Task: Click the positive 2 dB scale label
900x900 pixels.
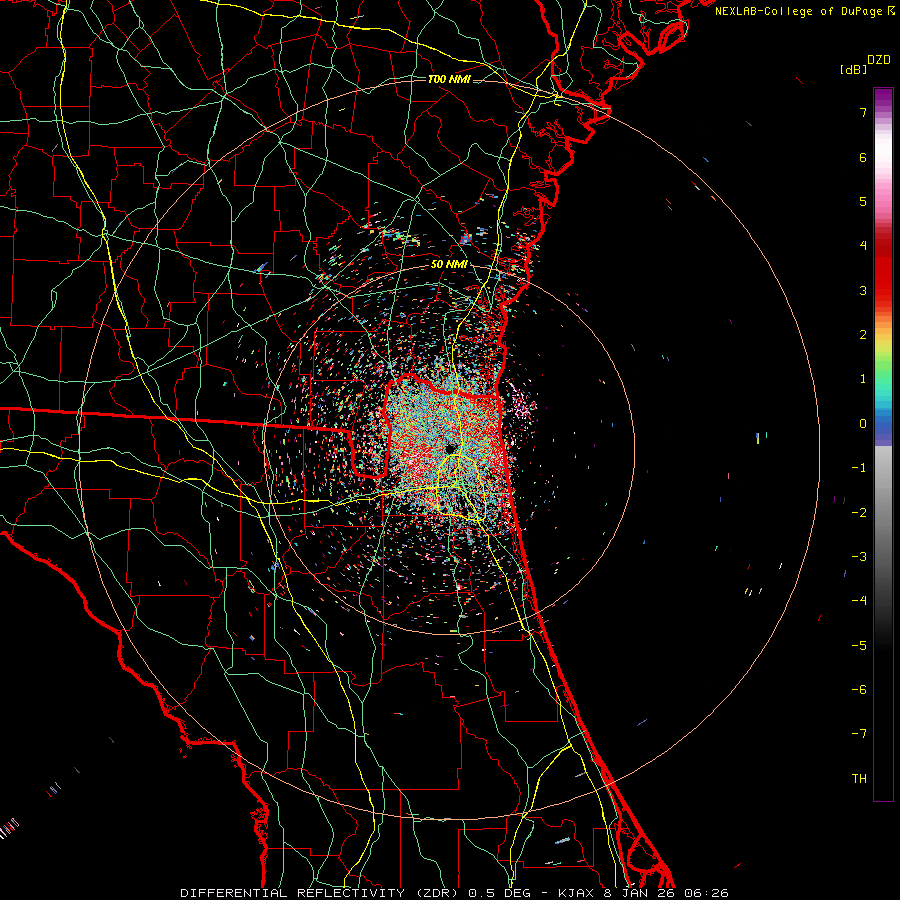Action: click(x=863, y=335)
